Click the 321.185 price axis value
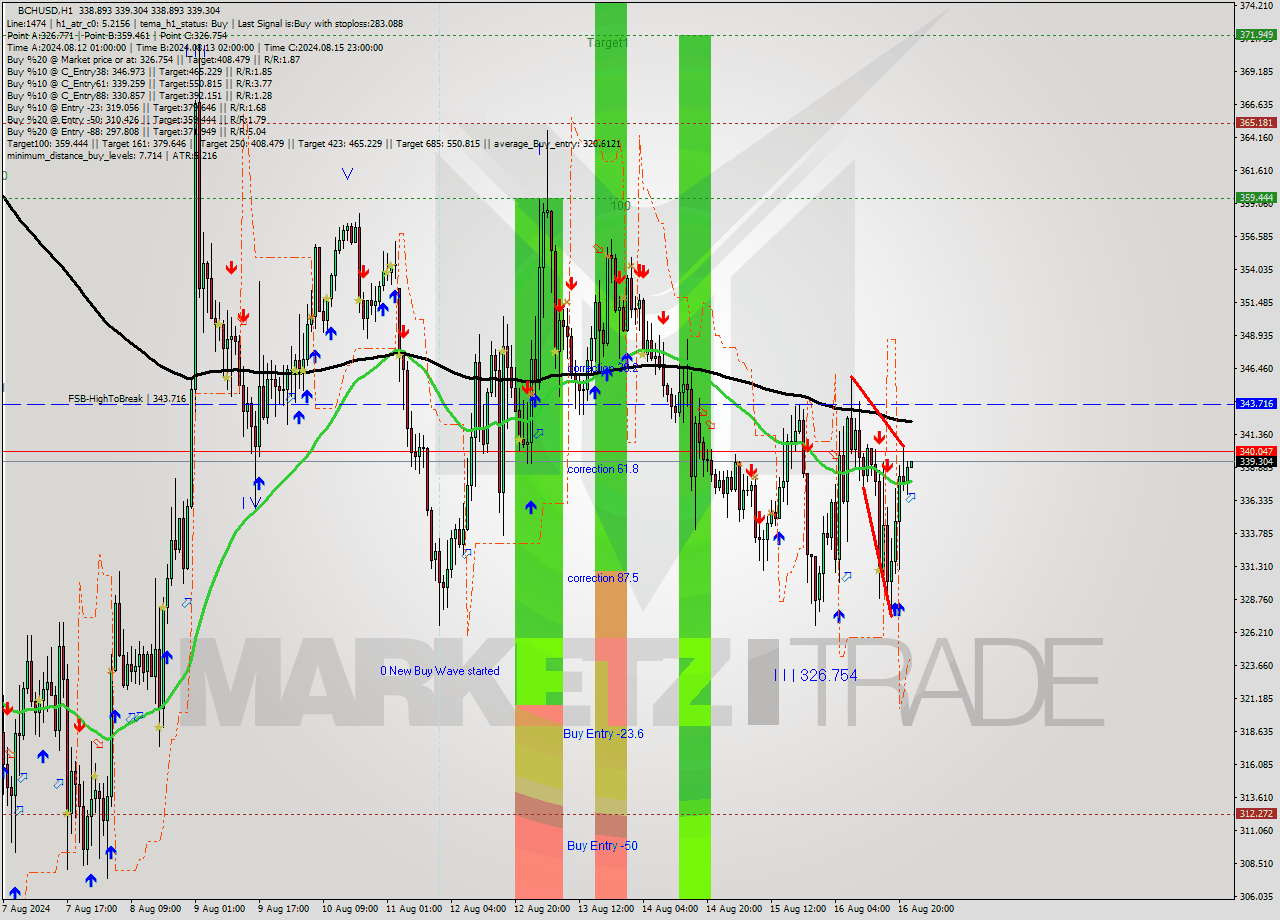 [1256, 699]
